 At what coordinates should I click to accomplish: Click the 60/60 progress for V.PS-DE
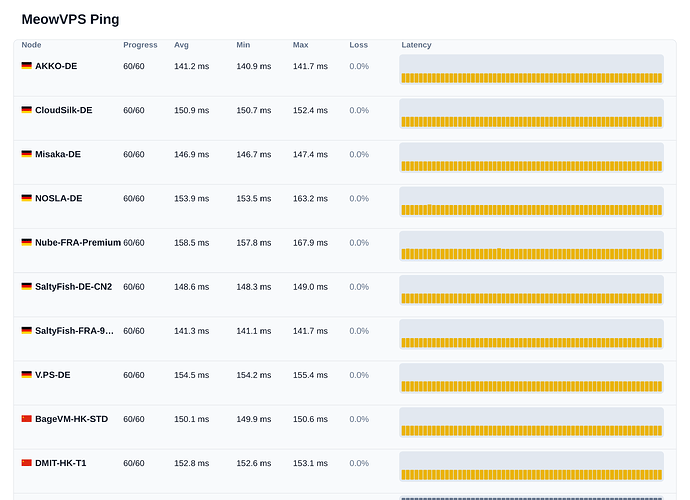[x=134, y=375]
